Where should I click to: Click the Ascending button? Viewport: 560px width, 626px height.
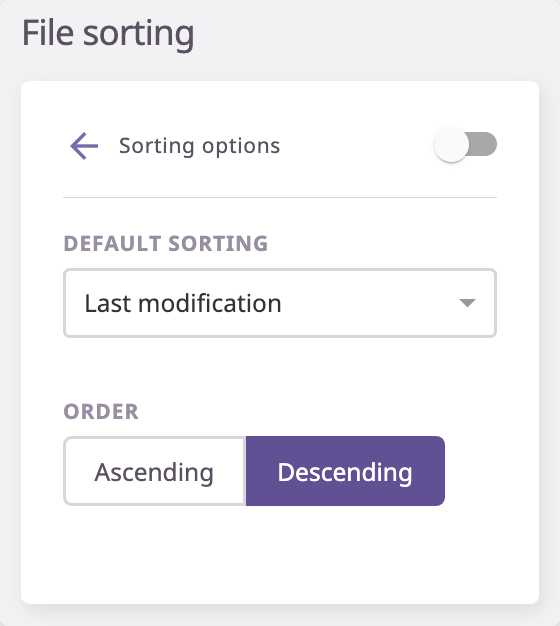(154, 471)
